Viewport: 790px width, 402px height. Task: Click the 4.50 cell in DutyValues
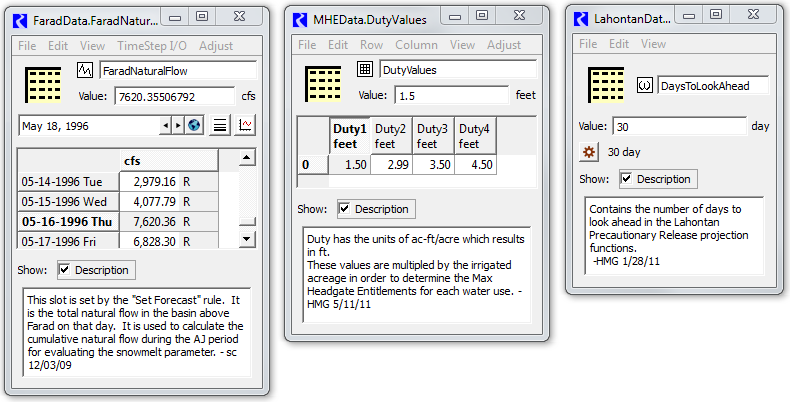[x=475, y=164]
